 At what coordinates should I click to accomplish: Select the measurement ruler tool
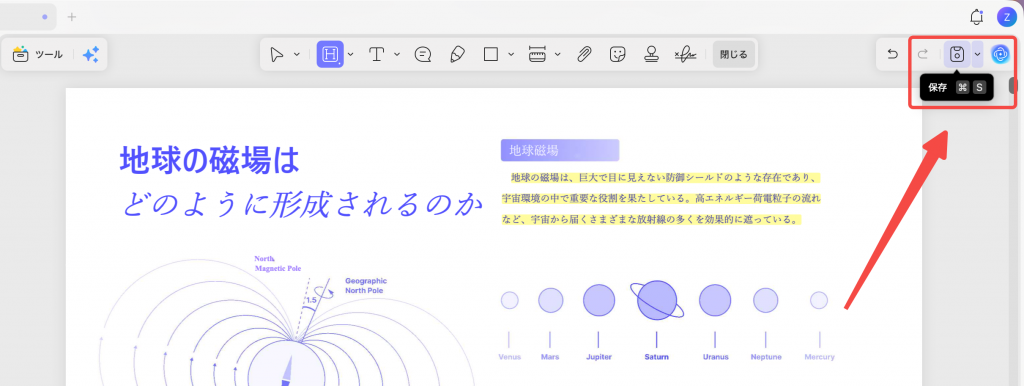[x=537, y=54]
